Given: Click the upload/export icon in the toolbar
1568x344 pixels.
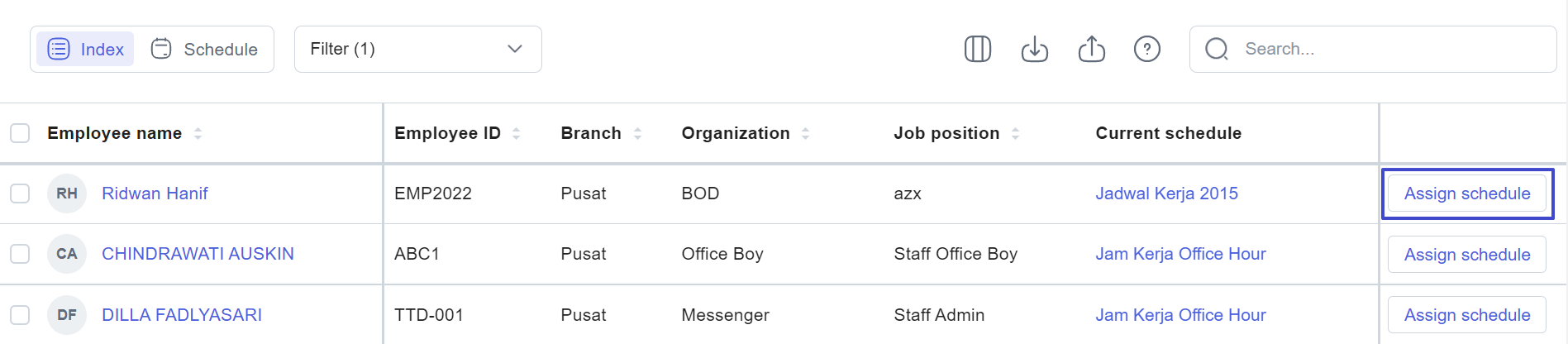Looking at the screenshot, I should (x=1091, y=49).
